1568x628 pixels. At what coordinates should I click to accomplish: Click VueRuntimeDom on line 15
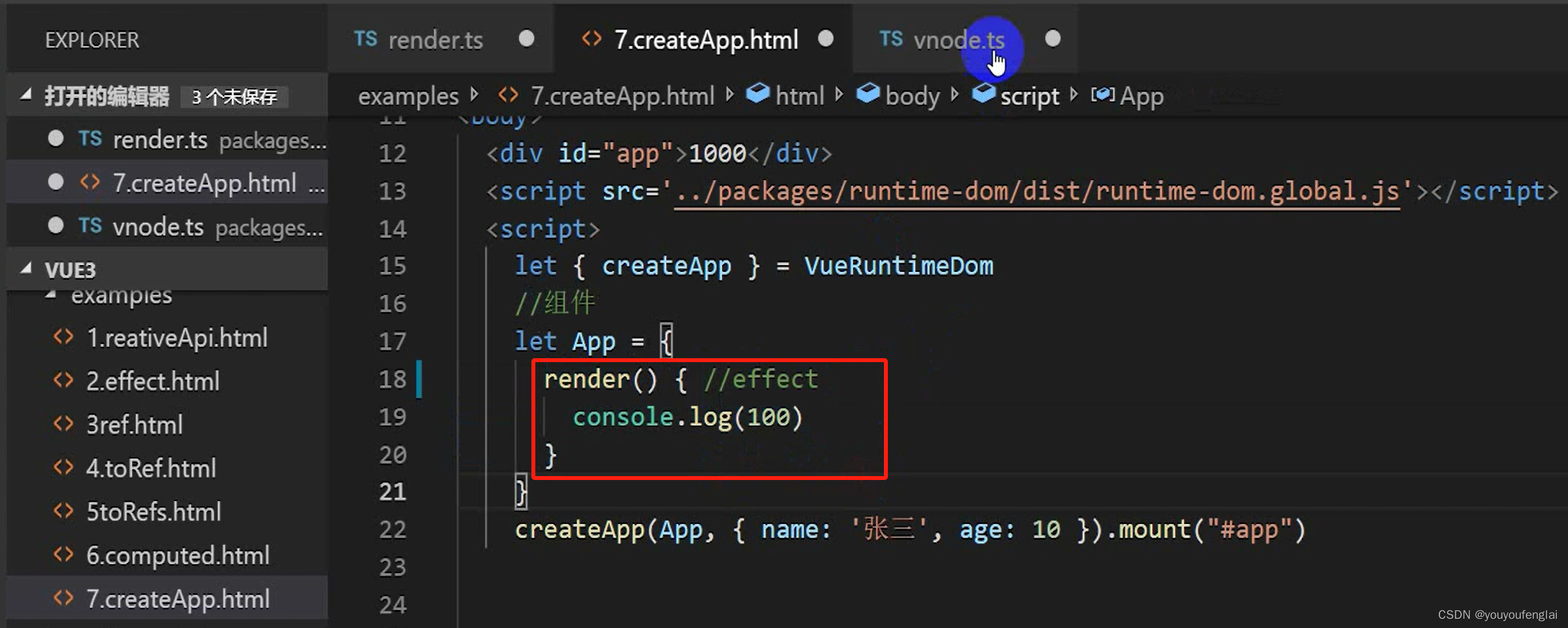click(898, 267)
